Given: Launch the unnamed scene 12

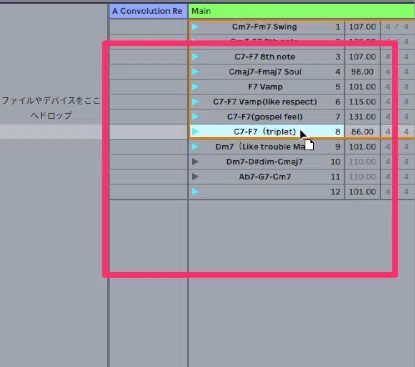Looking at the screenshot, I should tap(195, 192).
